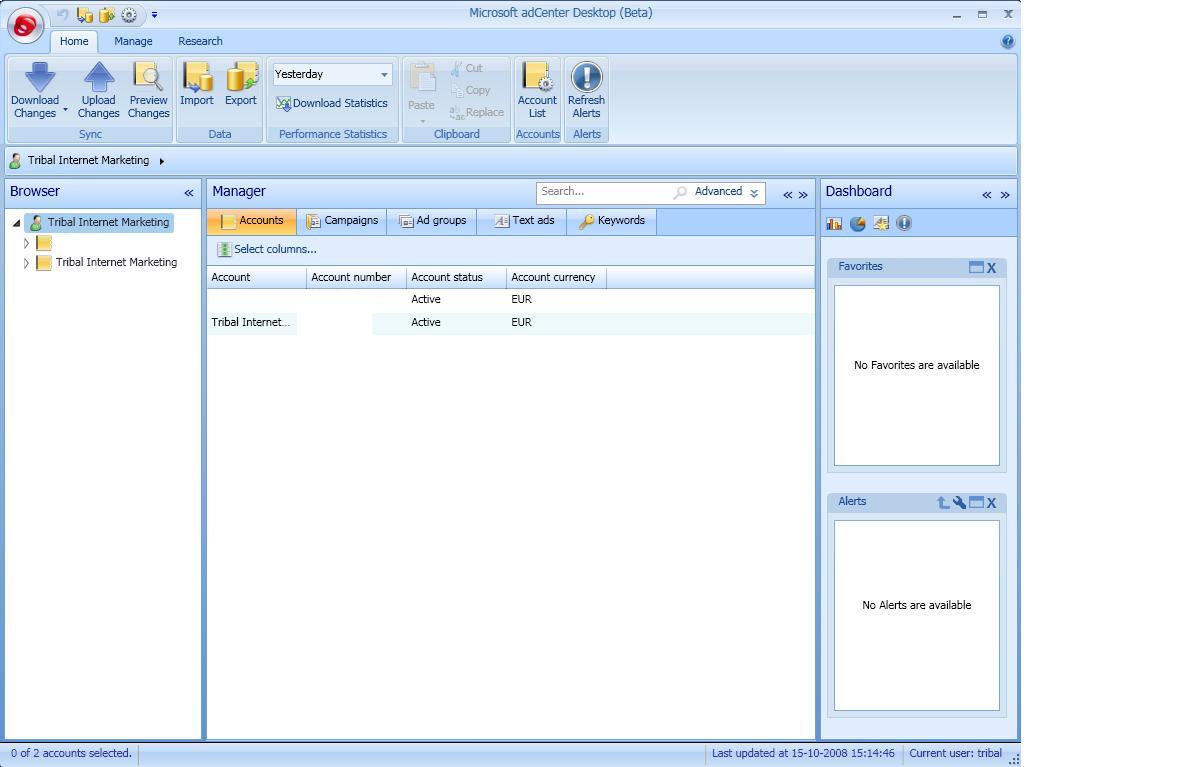Click the bar chart icon in Dashboard toolbar
This screenshot has height=767, width=1182.
pyautogui.click(x=834, y=223)
